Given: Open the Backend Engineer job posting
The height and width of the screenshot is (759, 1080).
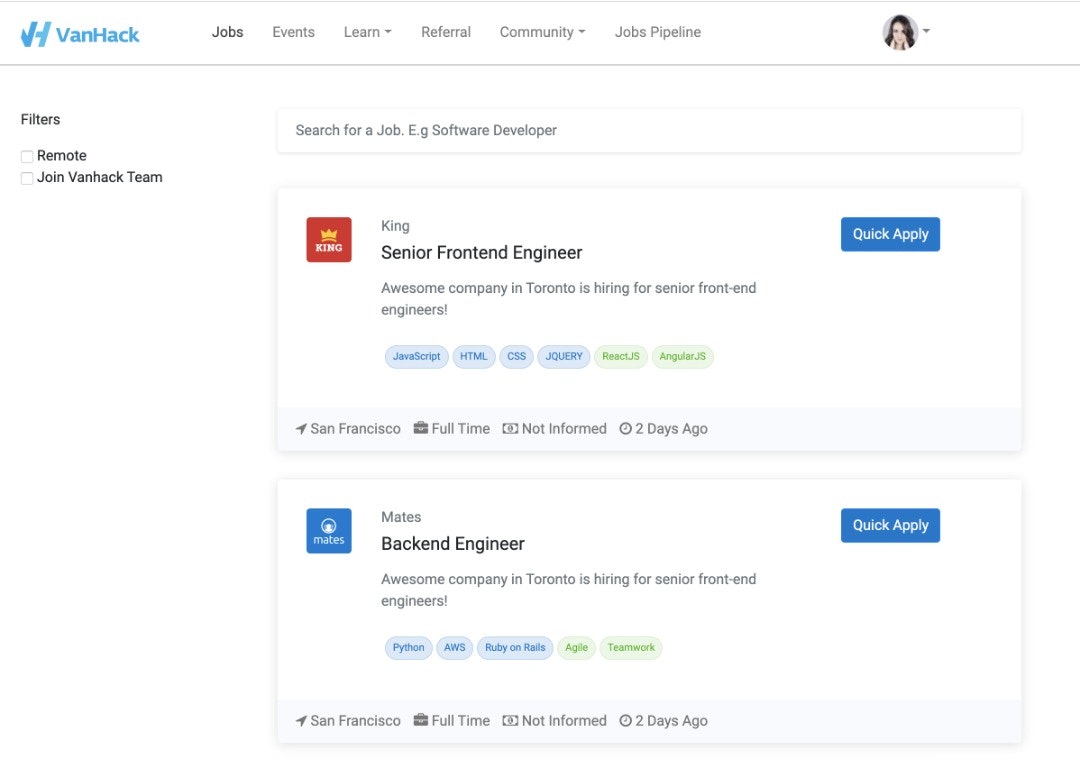Looking at the screenshot, I should tap(452, 543).
